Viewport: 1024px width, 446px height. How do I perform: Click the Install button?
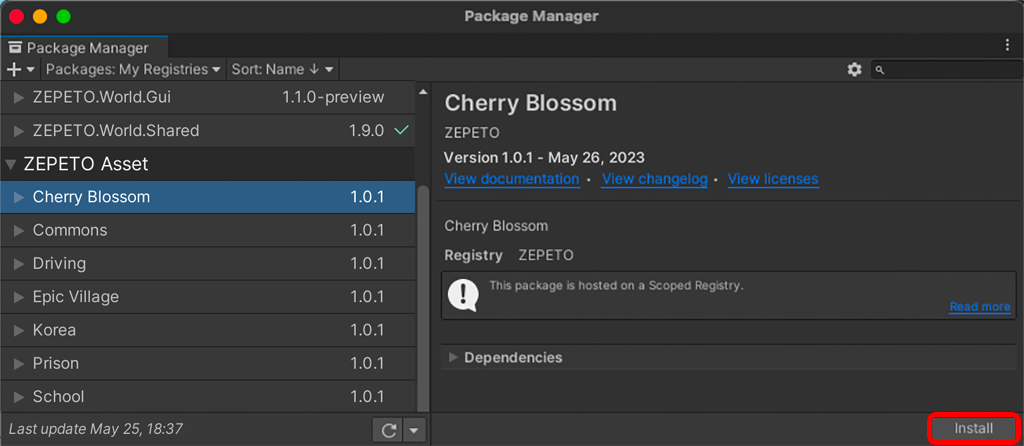[974, 428]
